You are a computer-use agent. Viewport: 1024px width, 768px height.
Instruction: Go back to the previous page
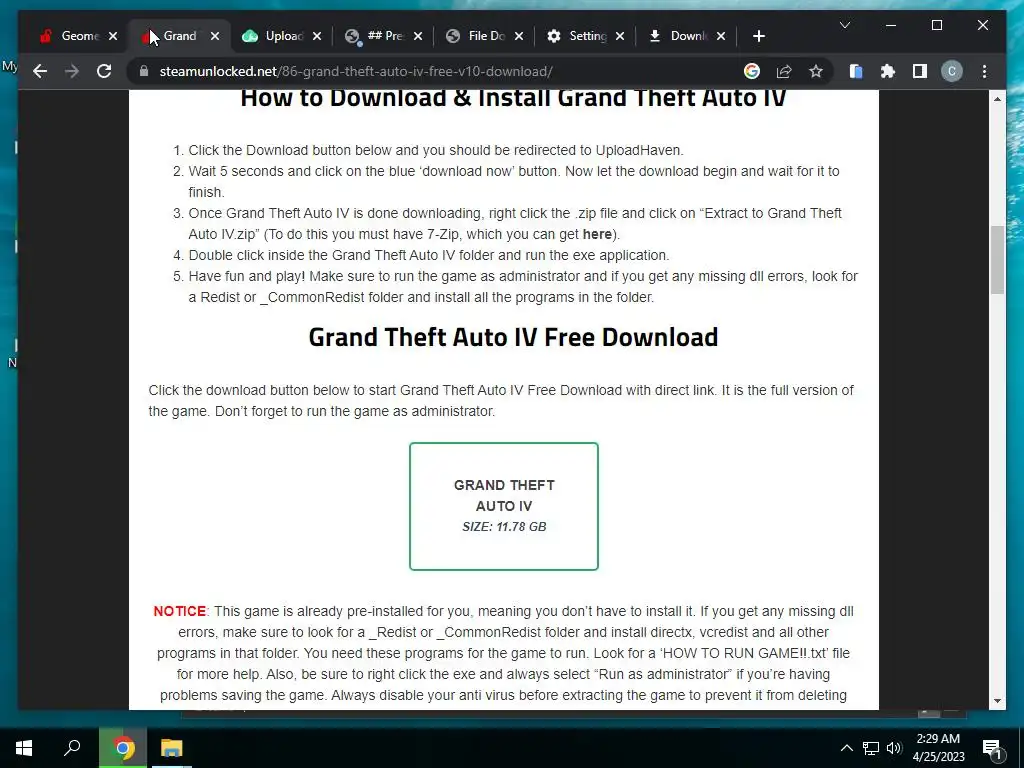40,71
